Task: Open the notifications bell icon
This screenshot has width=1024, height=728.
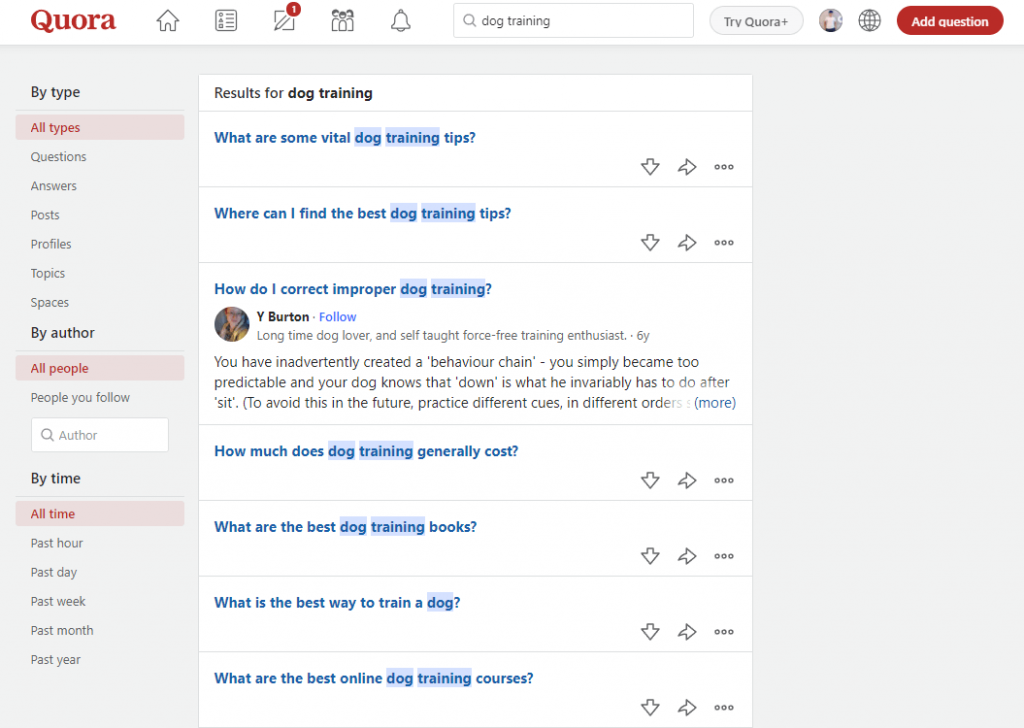Action: click(400, 21)
